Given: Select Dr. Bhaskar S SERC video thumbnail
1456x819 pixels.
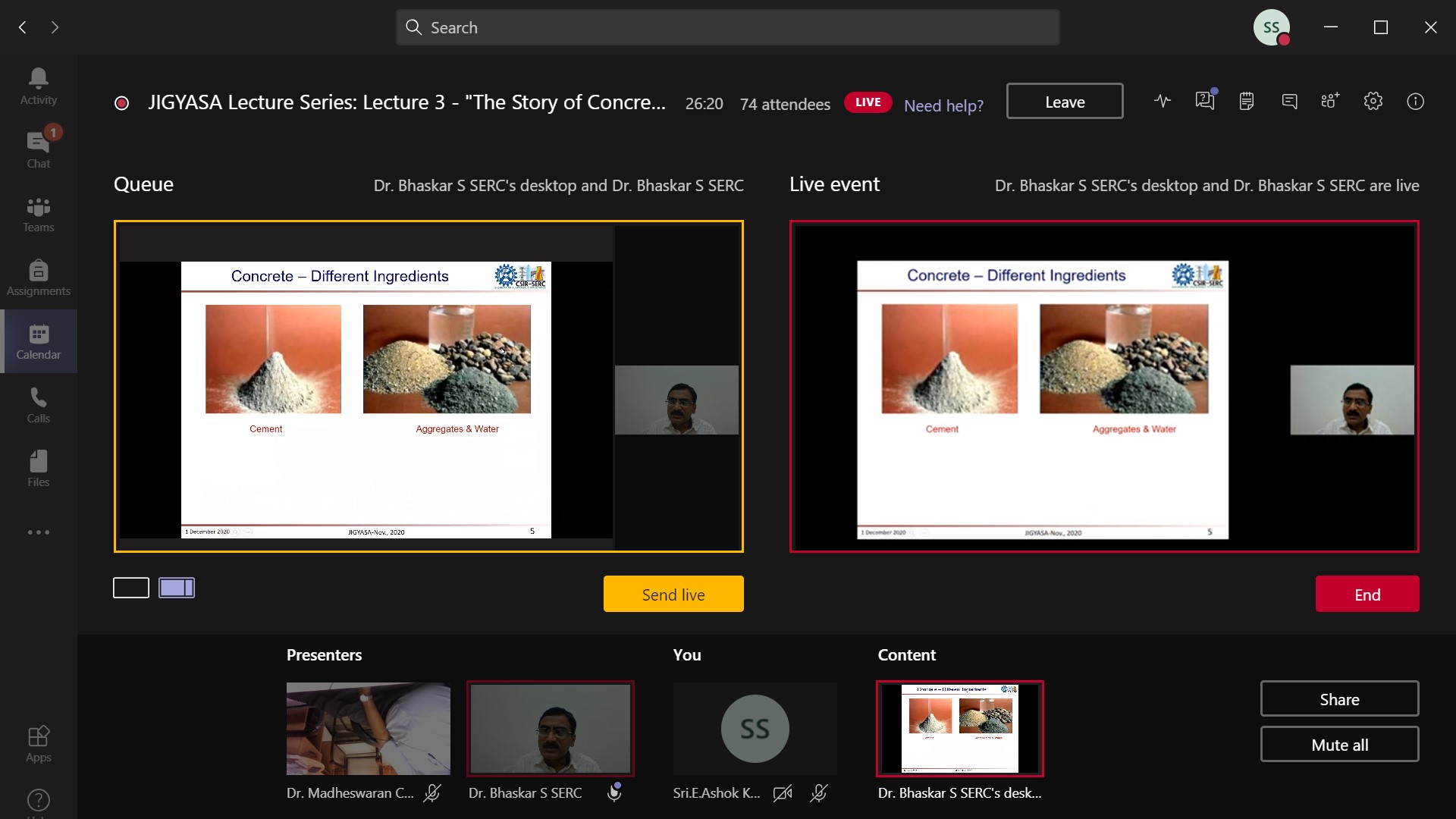Looking at the screenshot, I should coord(551,729).
